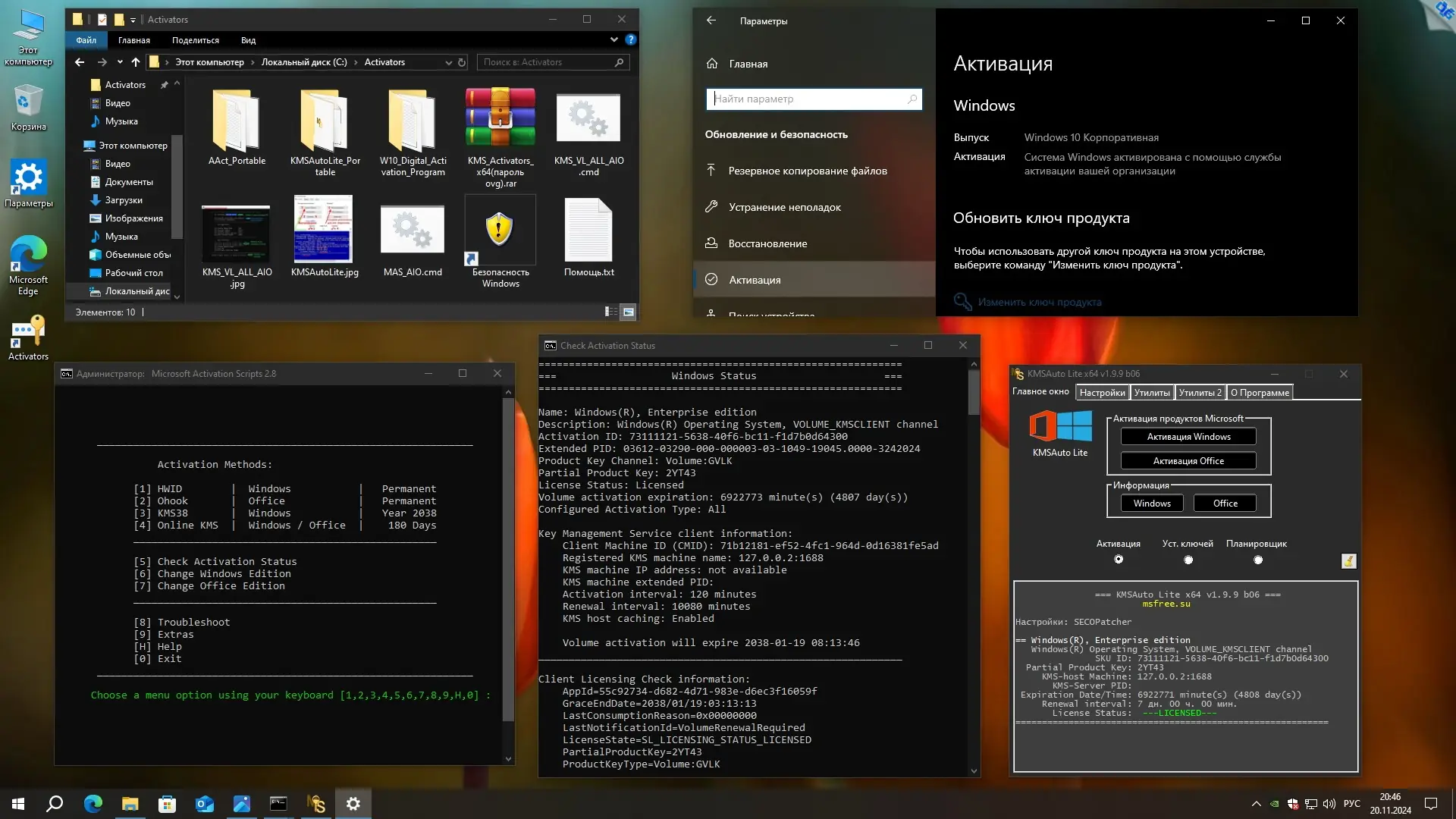1456x819 pixels.
Task: Launch Microsoft Edge from the taskbar
Action: (x=92, y=803)
